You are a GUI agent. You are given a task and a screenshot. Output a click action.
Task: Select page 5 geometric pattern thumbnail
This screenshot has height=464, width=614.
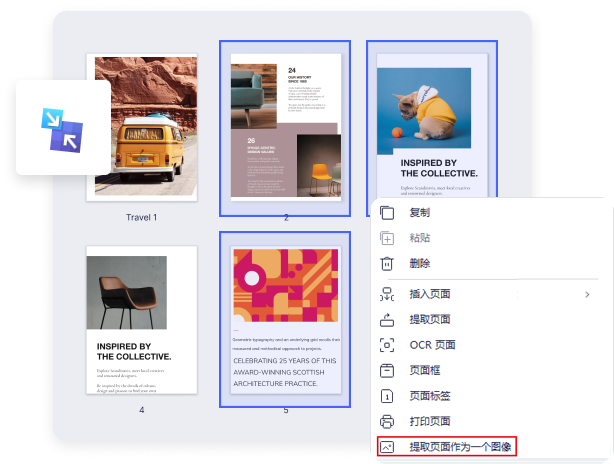point(285,319)
